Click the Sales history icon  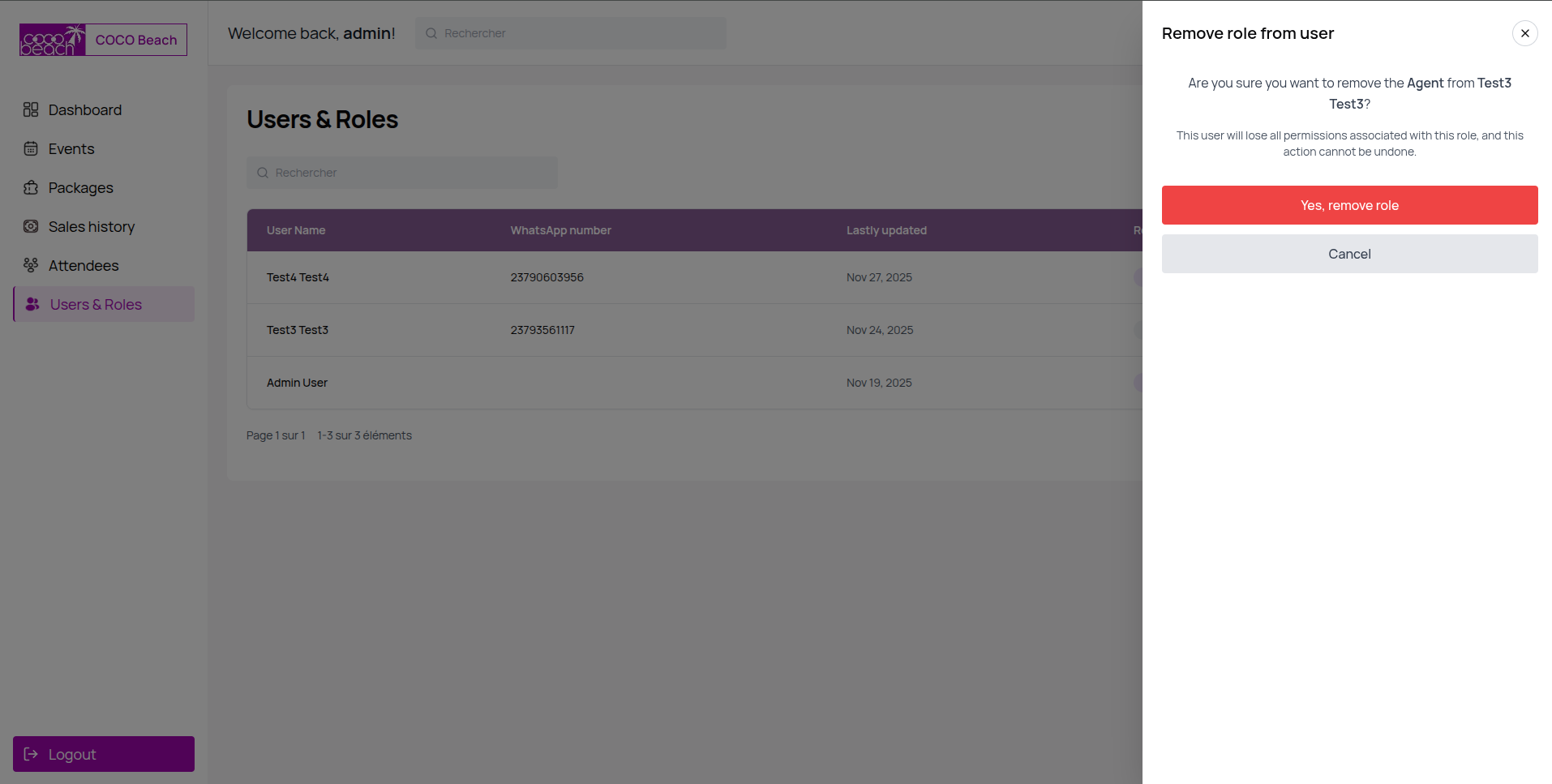point(31,226)
